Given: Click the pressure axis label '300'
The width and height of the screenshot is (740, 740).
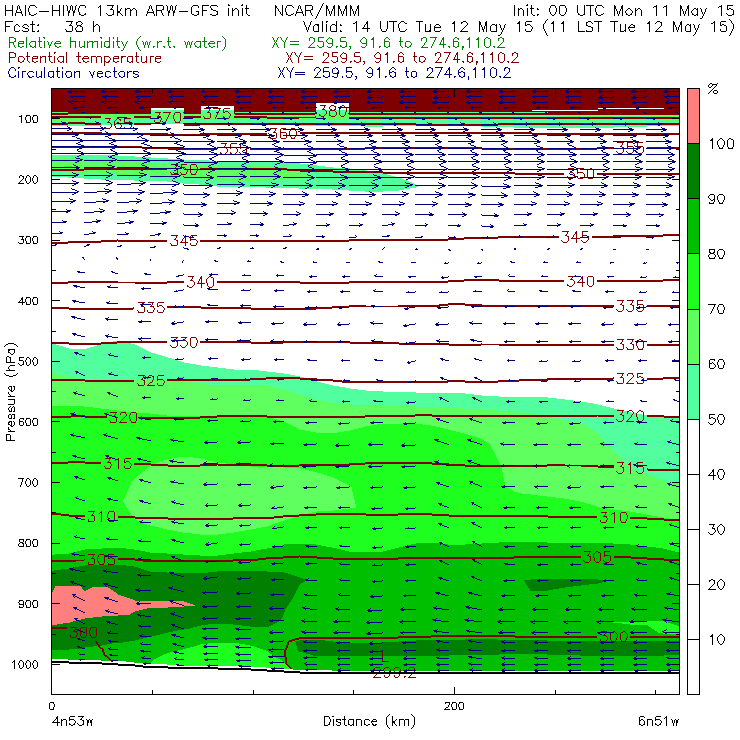Looking at the screenshot, I should coord(28,240).
